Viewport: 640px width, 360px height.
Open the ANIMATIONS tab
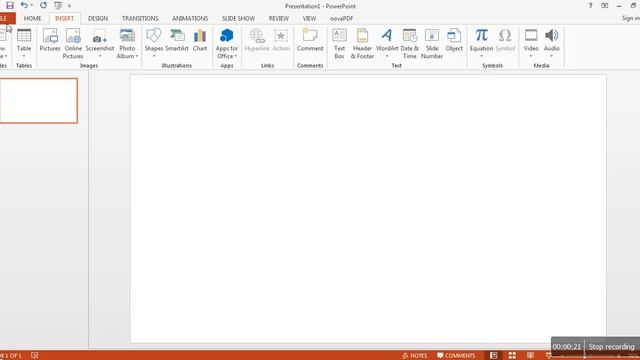click(190, 18)
